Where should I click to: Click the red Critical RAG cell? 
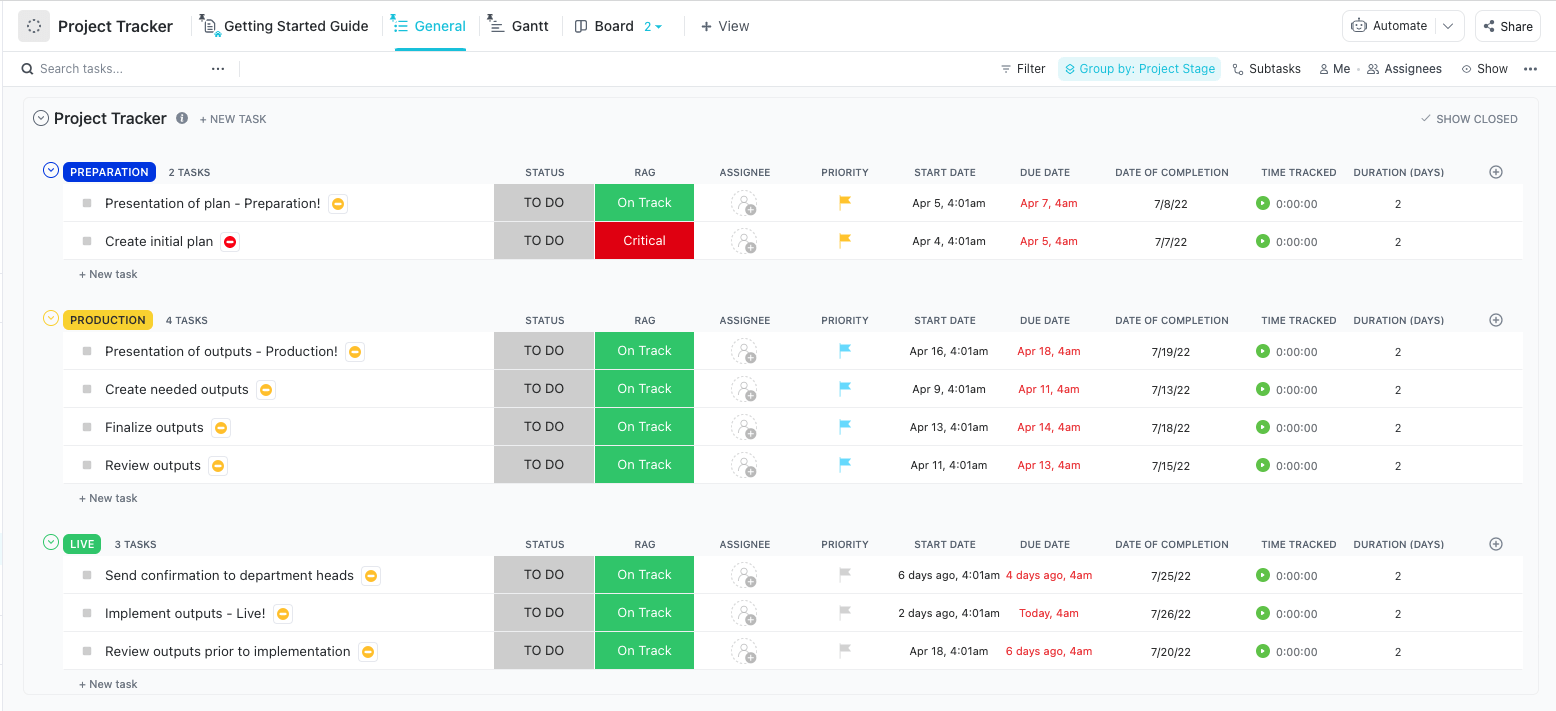coord(644,241)
